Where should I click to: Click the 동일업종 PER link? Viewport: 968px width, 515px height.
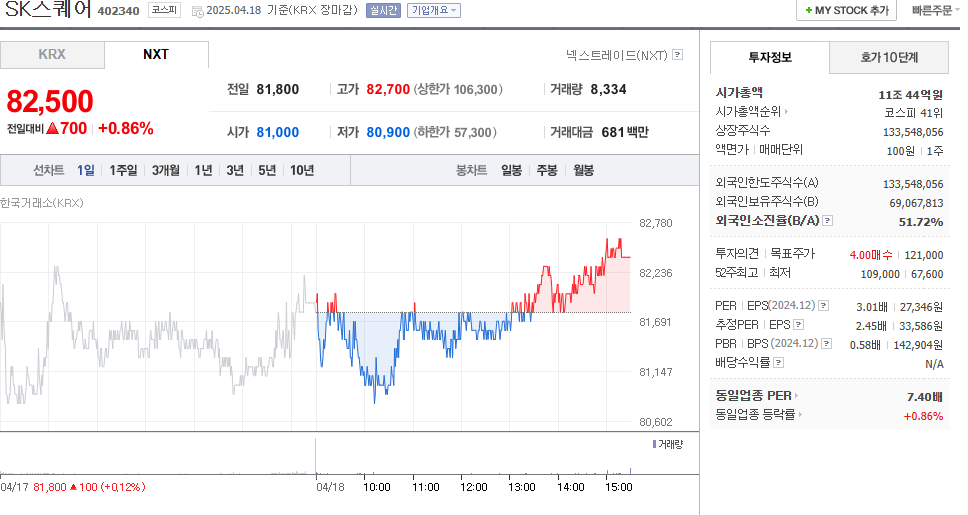[753, 396]
